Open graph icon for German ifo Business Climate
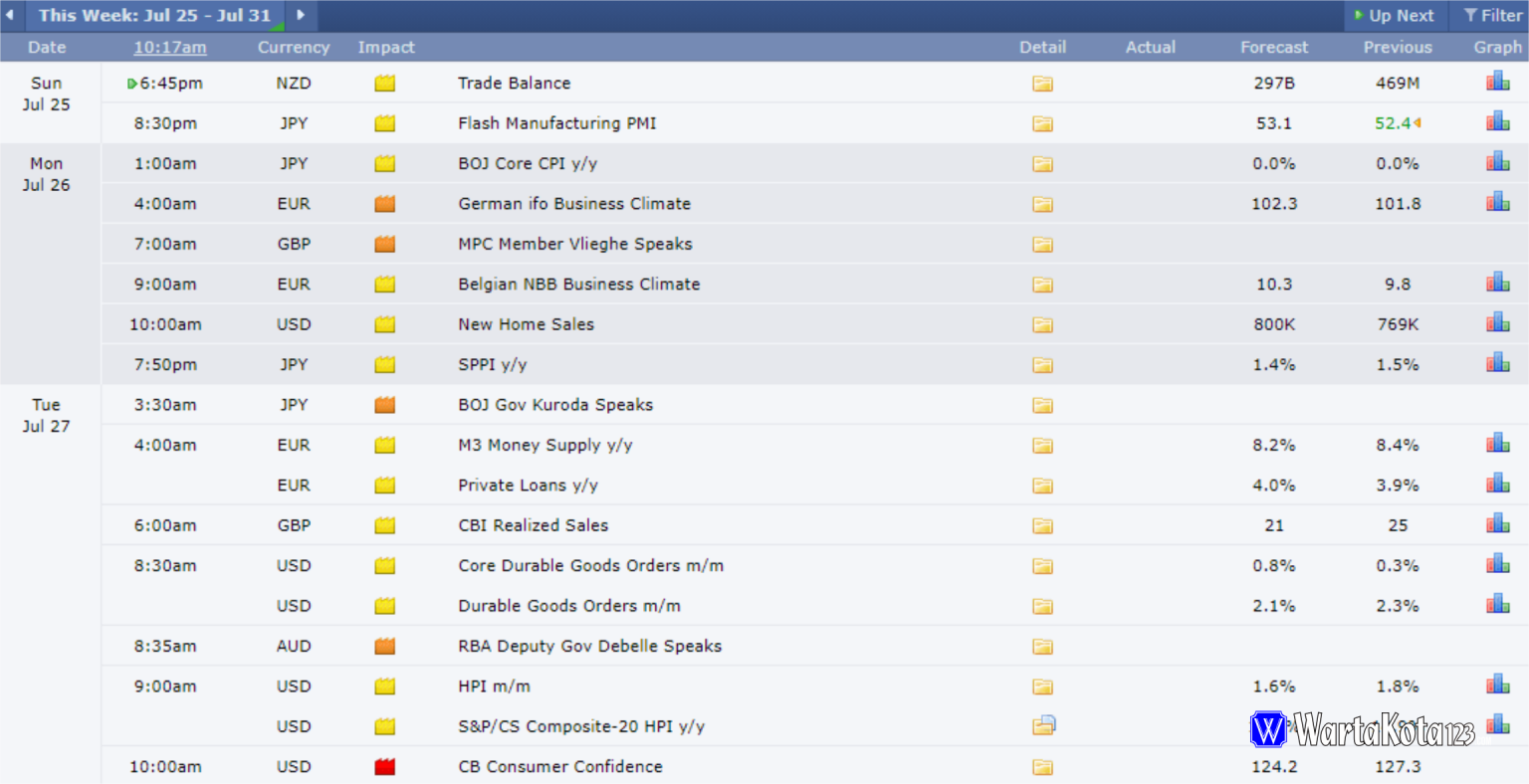 point(1497,202)
